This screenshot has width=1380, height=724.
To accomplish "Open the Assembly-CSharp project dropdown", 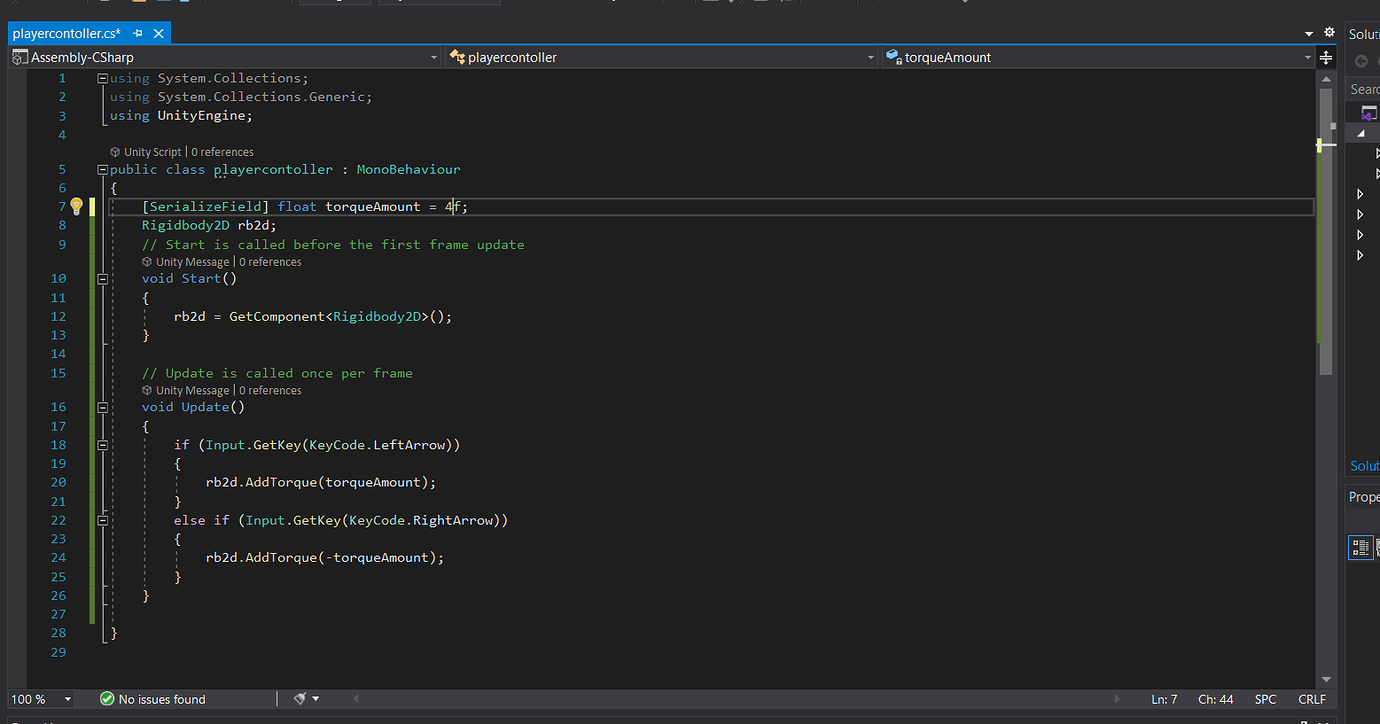I will [433, 58].
